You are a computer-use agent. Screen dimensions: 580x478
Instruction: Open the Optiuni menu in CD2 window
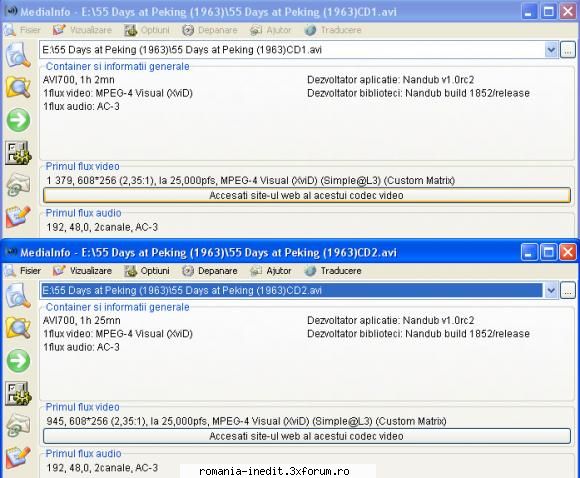(x=147, y=271)
